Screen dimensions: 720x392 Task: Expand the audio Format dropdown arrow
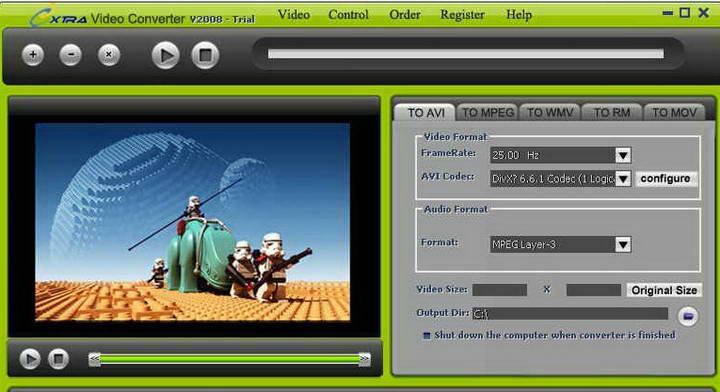[623, 245]
